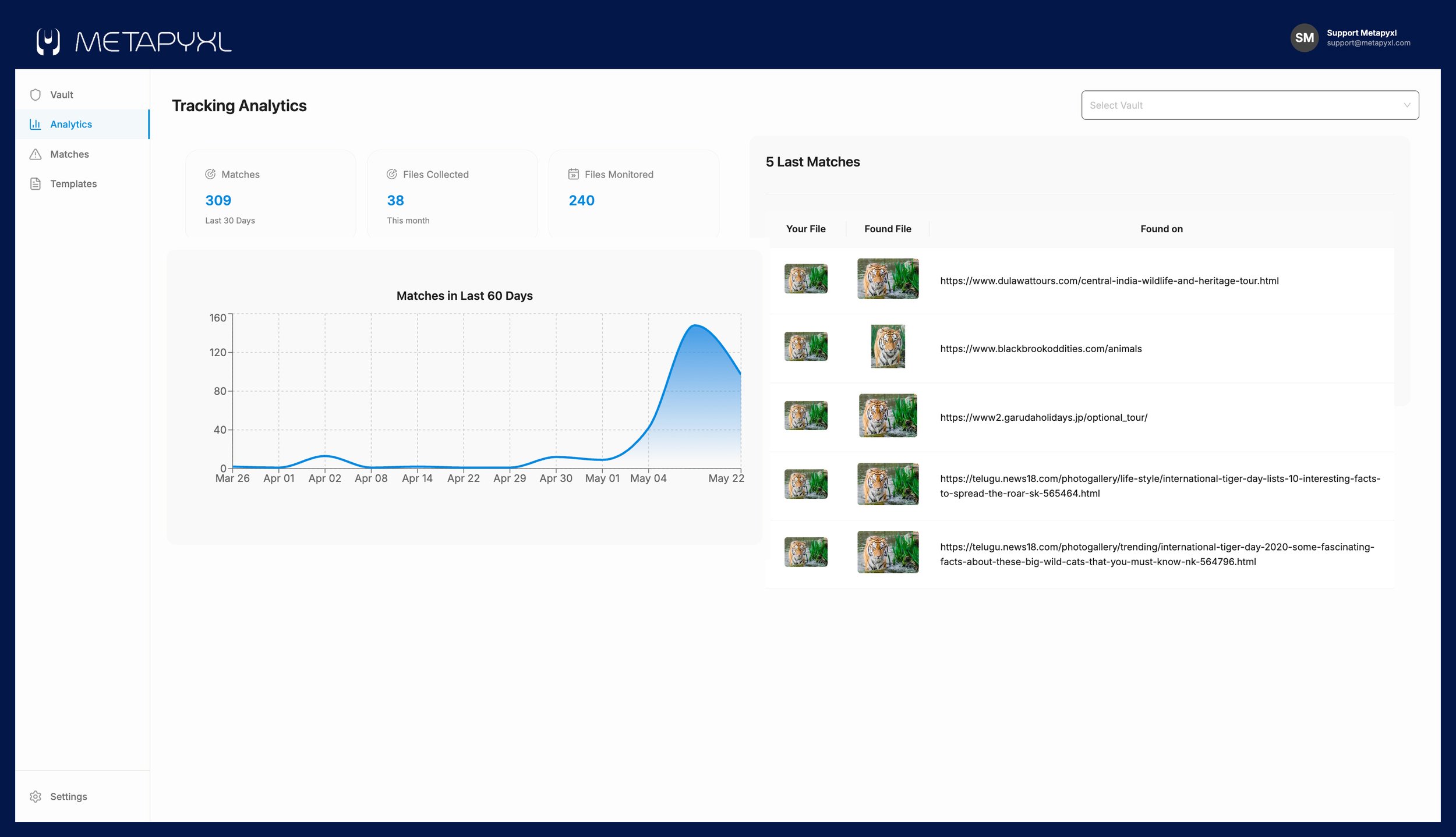Click the May 22 chart axis label
Screen dimensions: 1456x837
point(726,478)
